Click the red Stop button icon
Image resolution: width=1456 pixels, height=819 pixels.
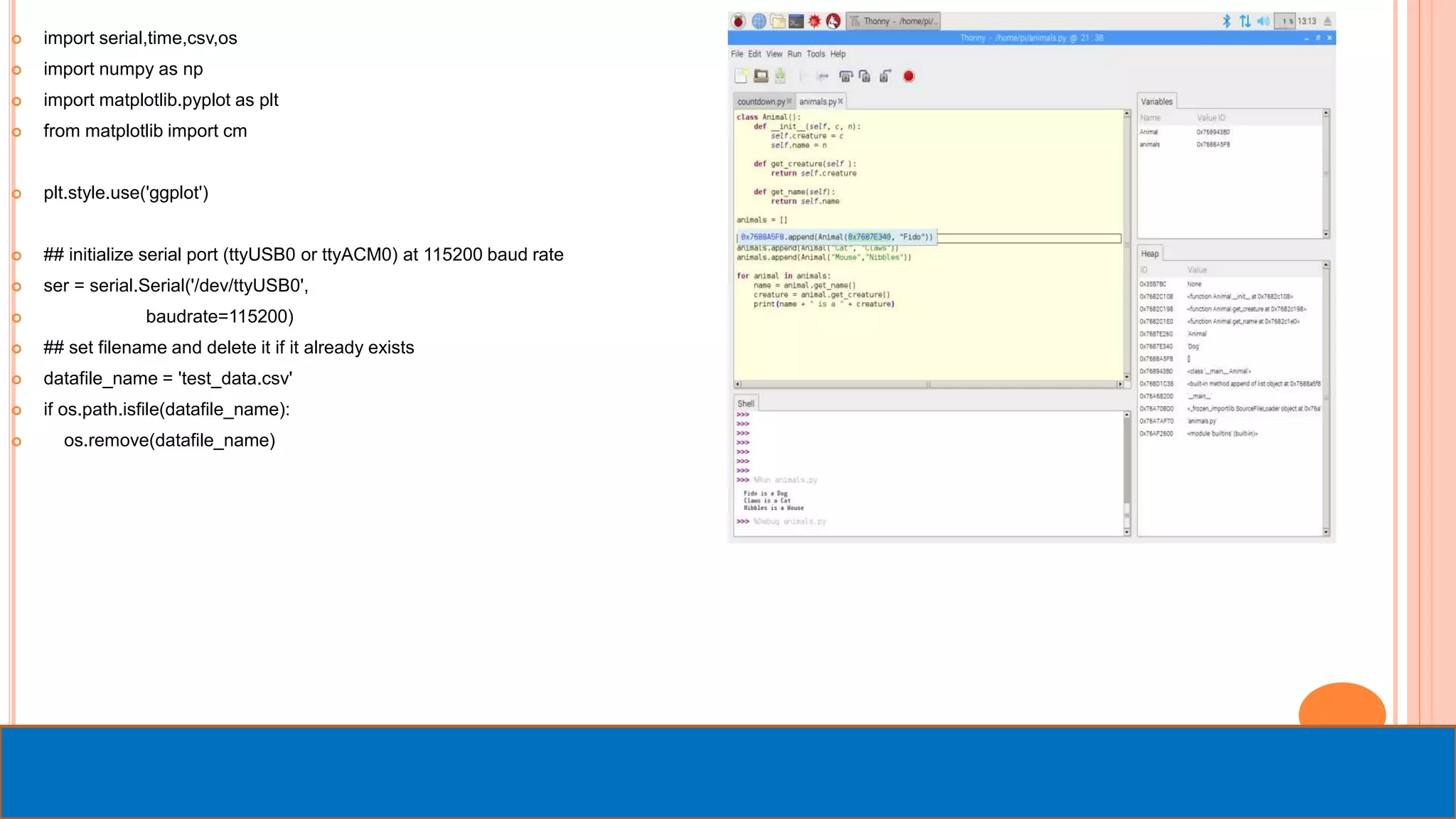[x=909, y=76]
